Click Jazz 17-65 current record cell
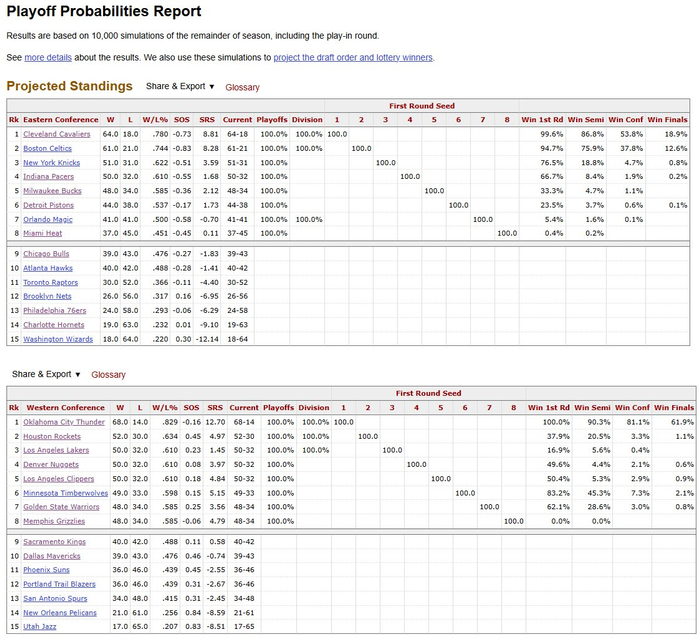The width and height of the screenshot is (700, 642). point(244,627)
